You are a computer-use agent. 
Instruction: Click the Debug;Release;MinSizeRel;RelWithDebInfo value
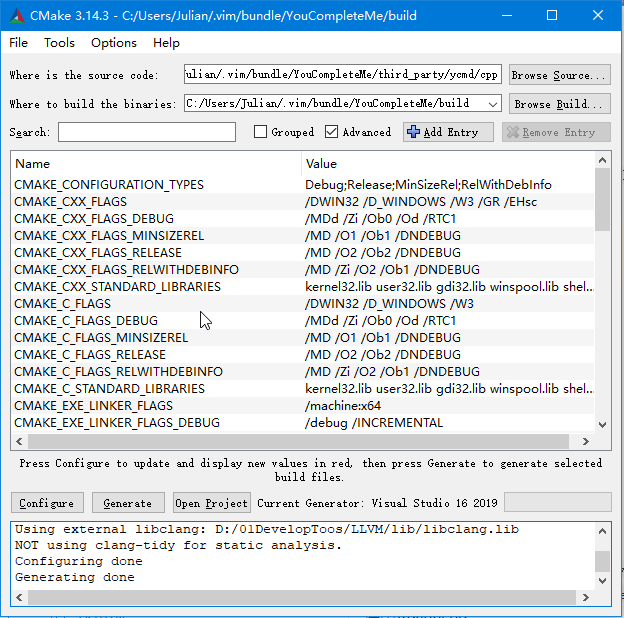428,185
